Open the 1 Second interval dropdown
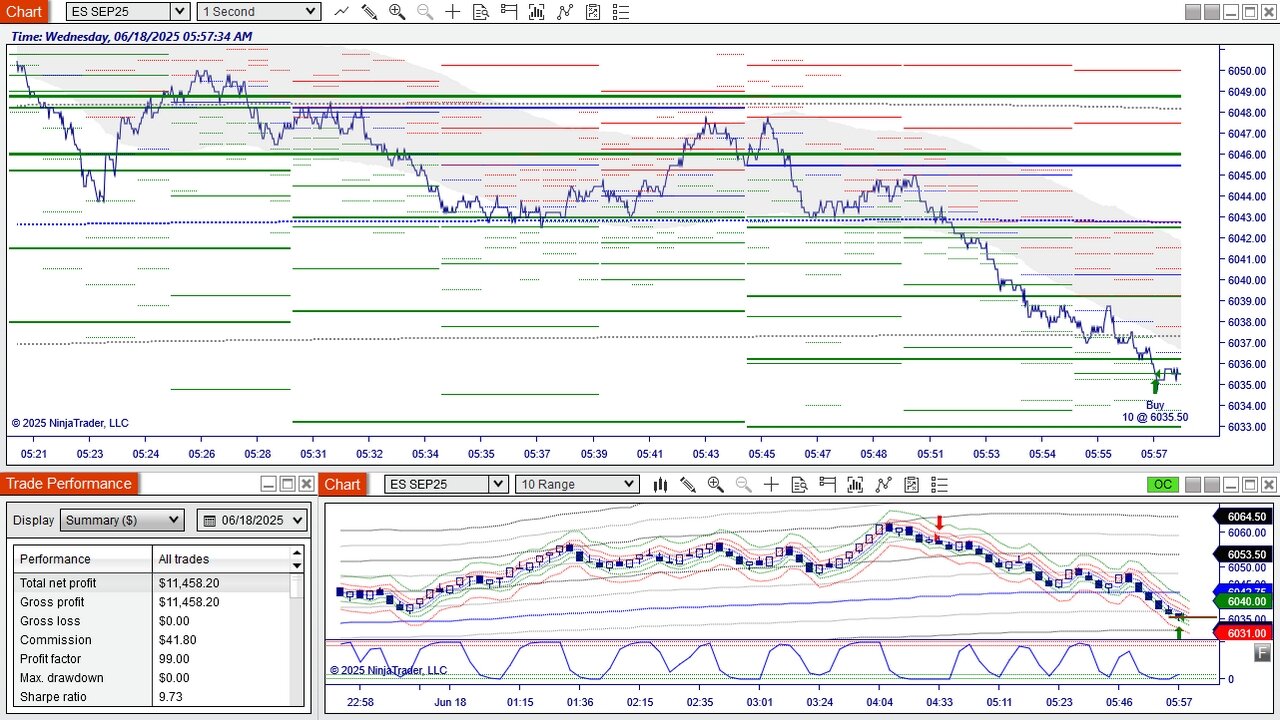This screenshot has height=720, width=1280. tap(258, 12)
